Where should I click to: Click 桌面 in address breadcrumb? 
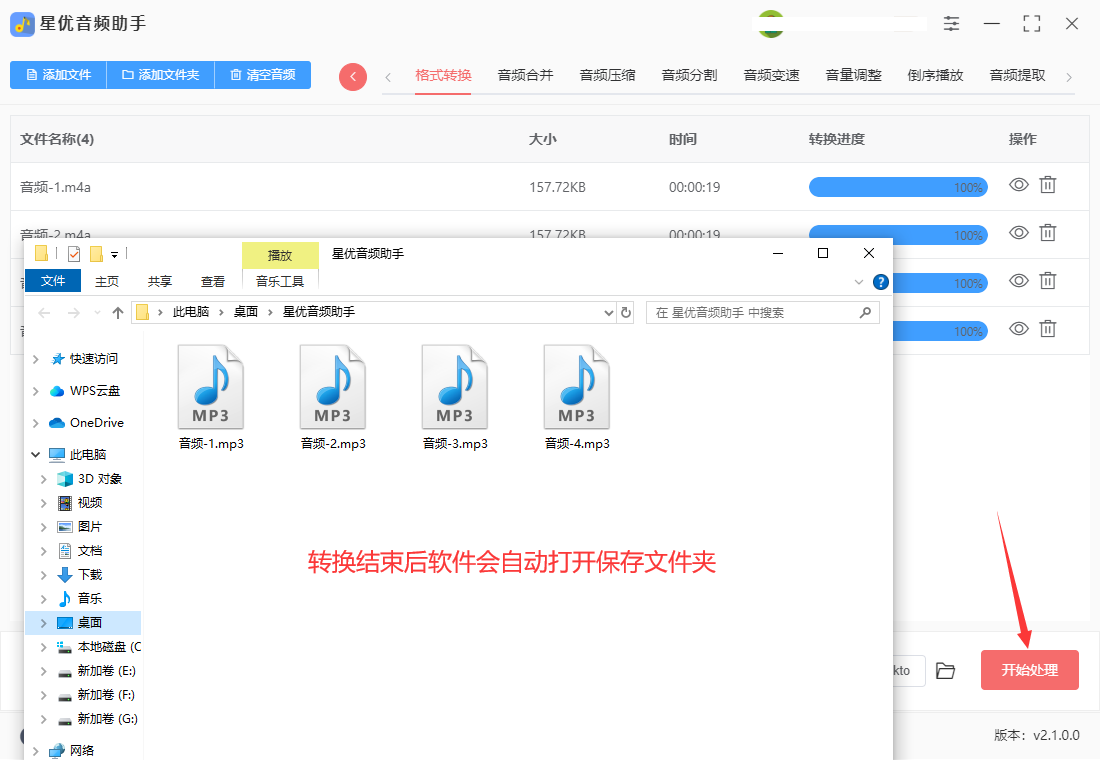pos(246,312)
